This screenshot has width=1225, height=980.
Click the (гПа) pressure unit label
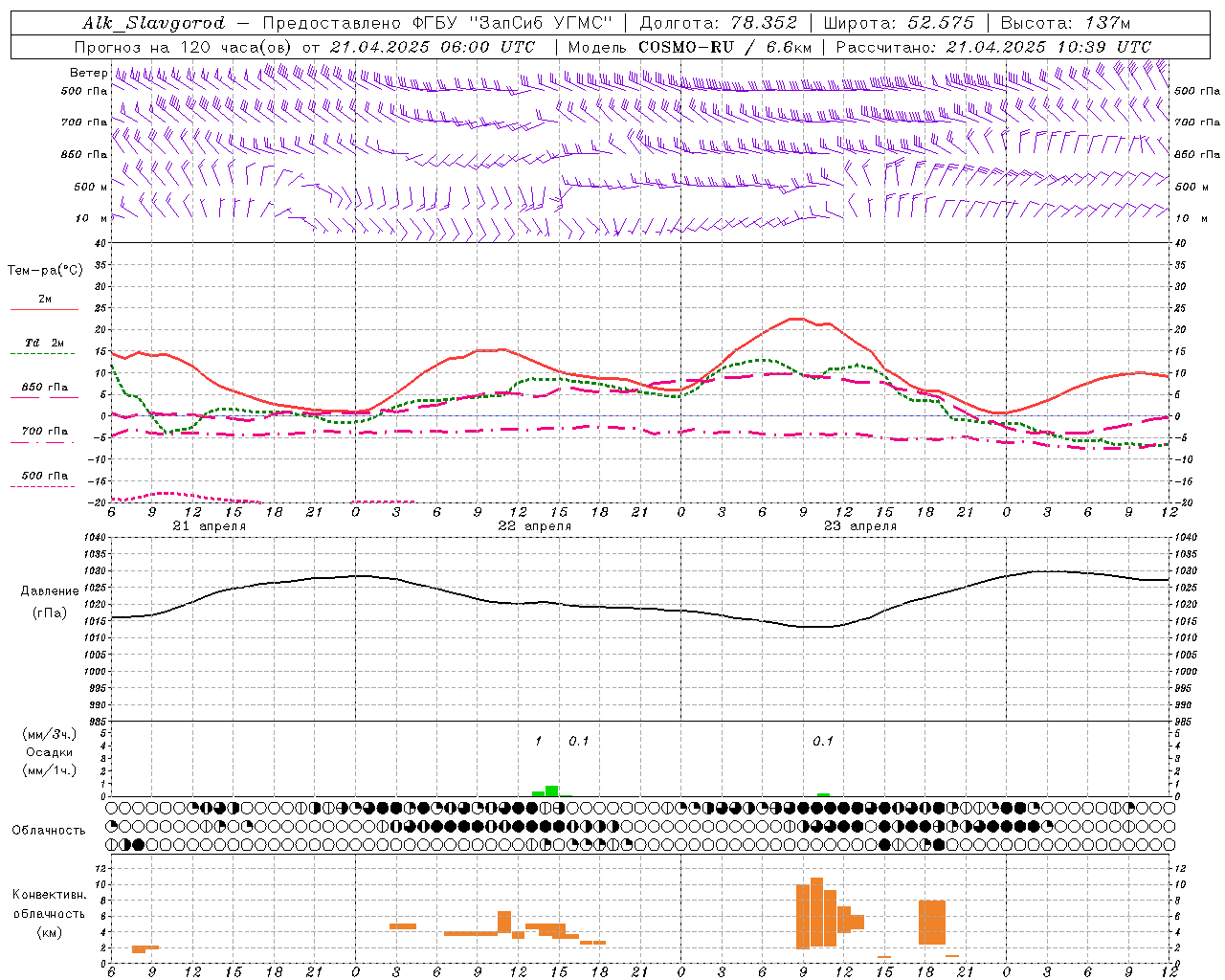[50, 613]
